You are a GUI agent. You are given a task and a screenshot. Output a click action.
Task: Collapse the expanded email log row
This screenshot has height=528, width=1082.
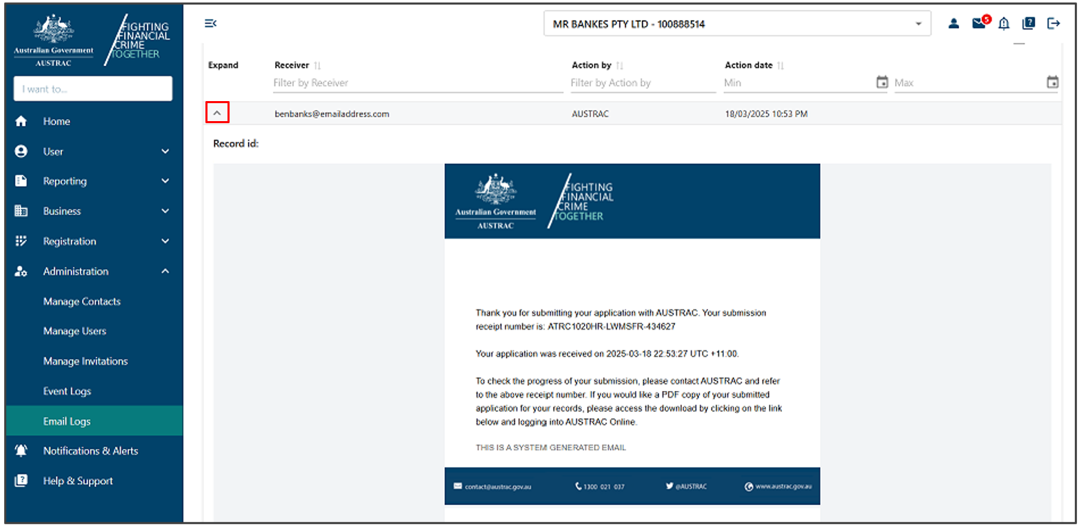[217, 113]
